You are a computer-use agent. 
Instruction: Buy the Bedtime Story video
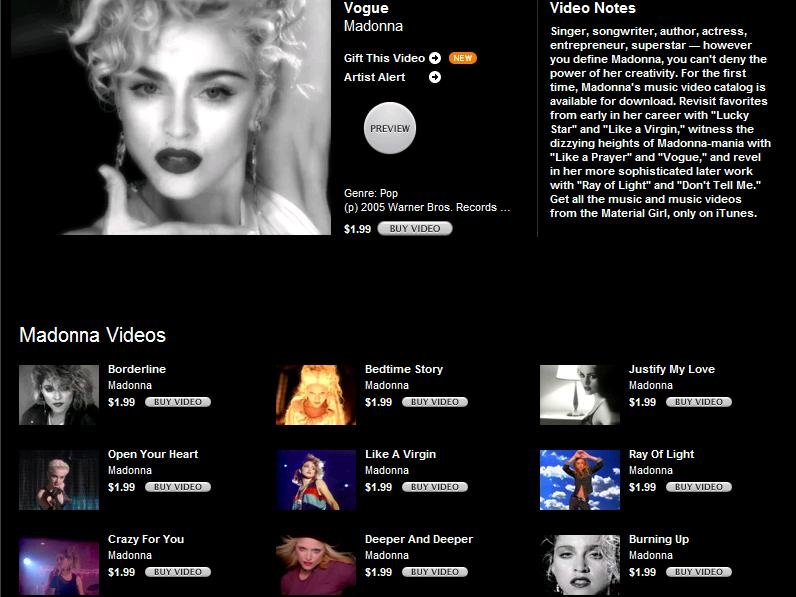tap(435, 402)
